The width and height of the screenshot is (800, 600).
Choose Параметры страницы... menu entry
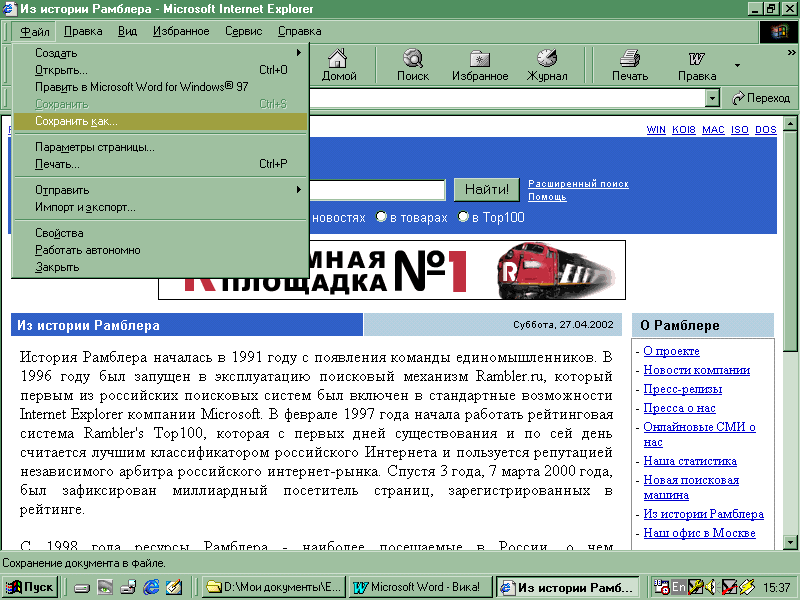[161, 147]
